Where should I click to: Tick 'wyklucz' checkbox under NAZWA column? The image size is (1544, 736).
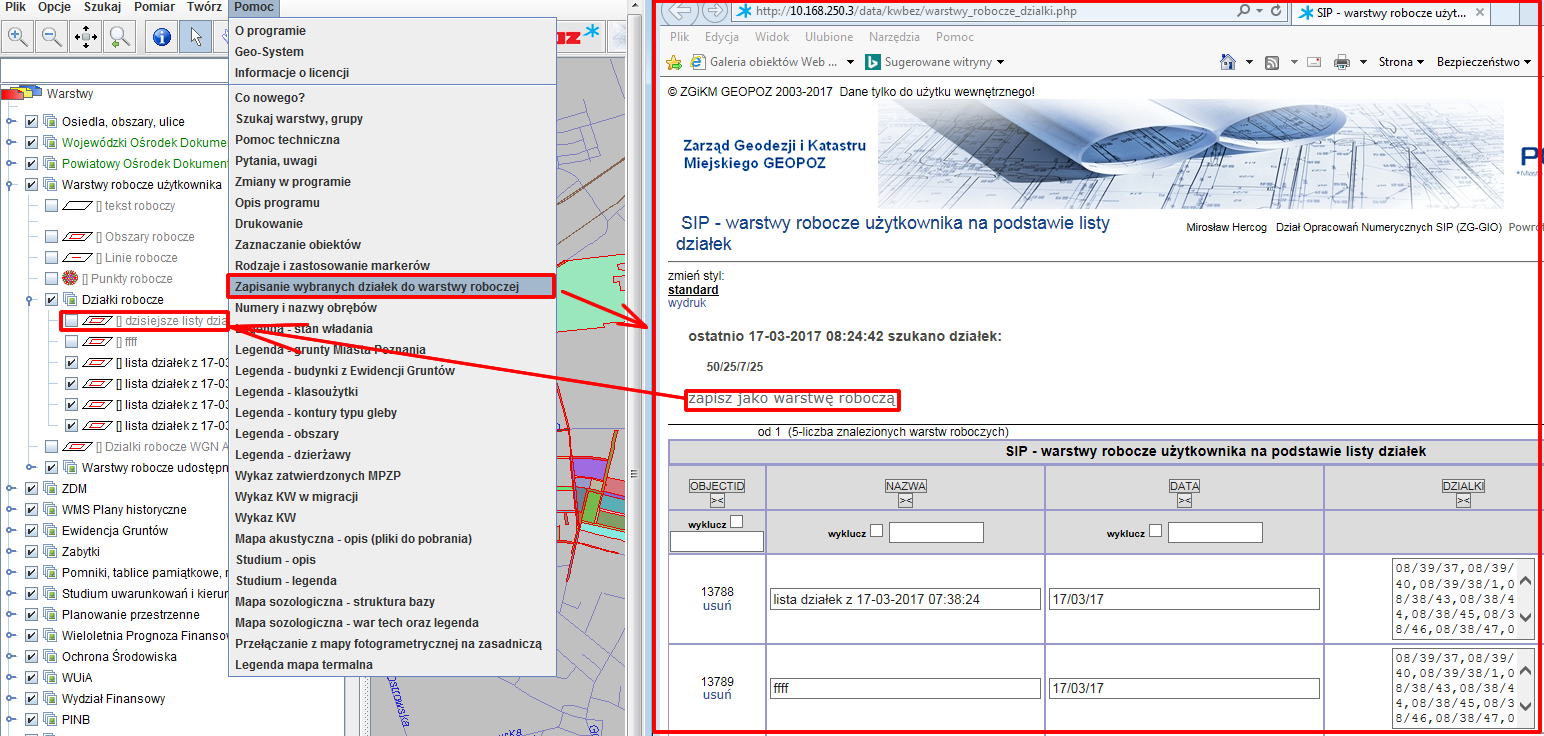[x=876, y=532]
